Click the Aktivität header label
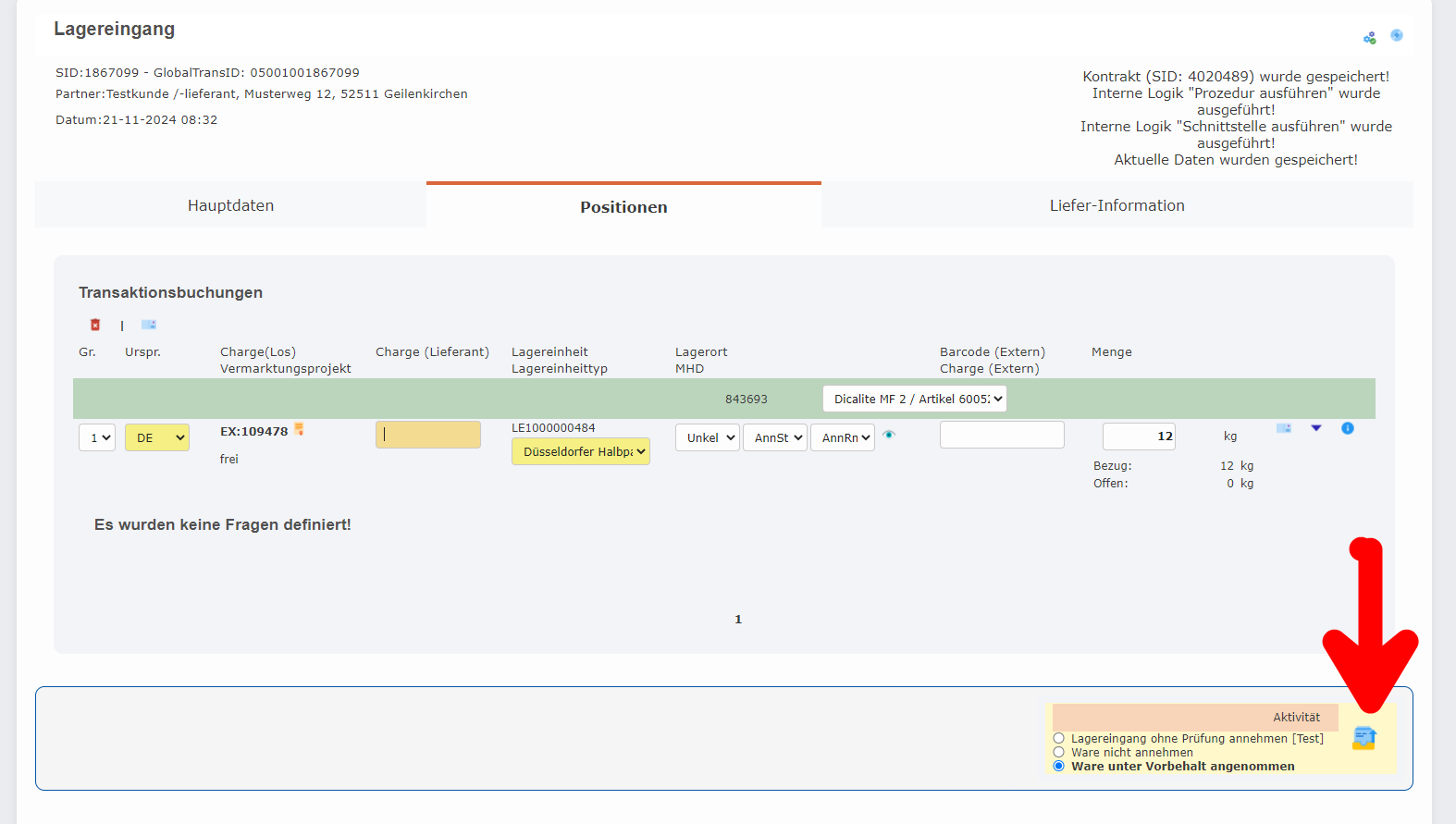This screenshot has width=1456, height=824. 1296,717
